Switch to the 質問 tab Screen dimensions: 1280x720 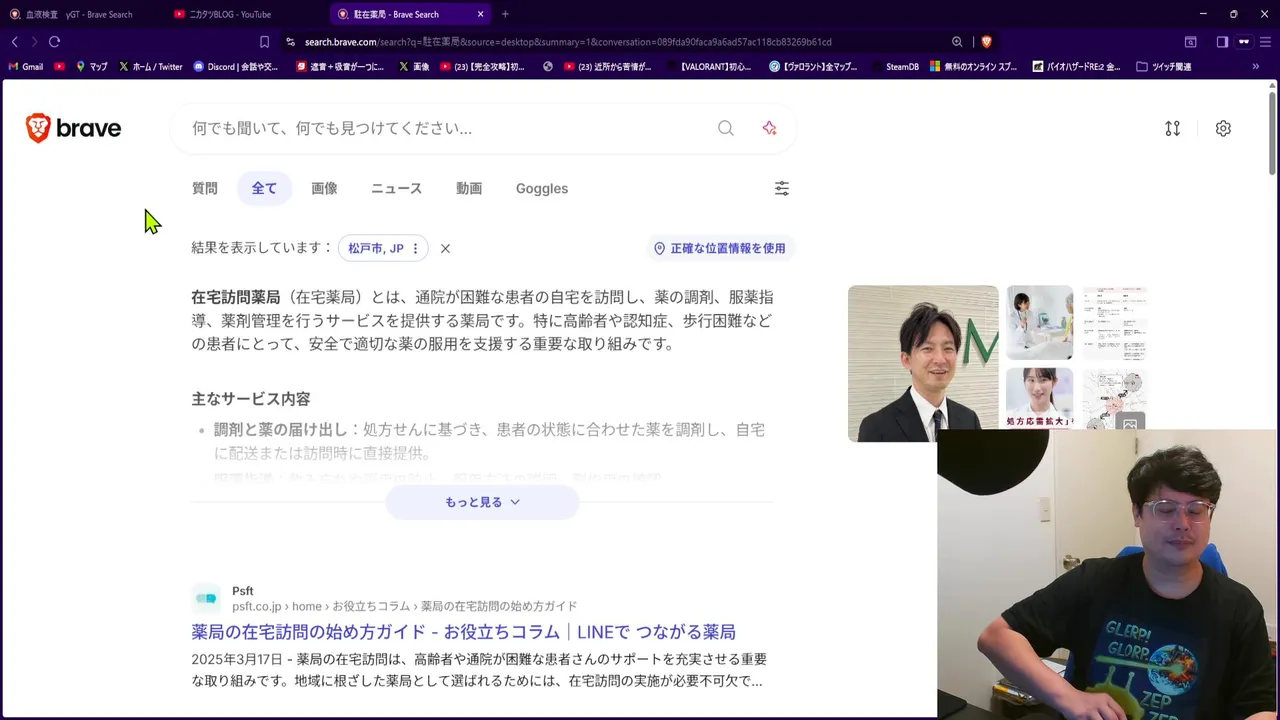coord(205,188)
